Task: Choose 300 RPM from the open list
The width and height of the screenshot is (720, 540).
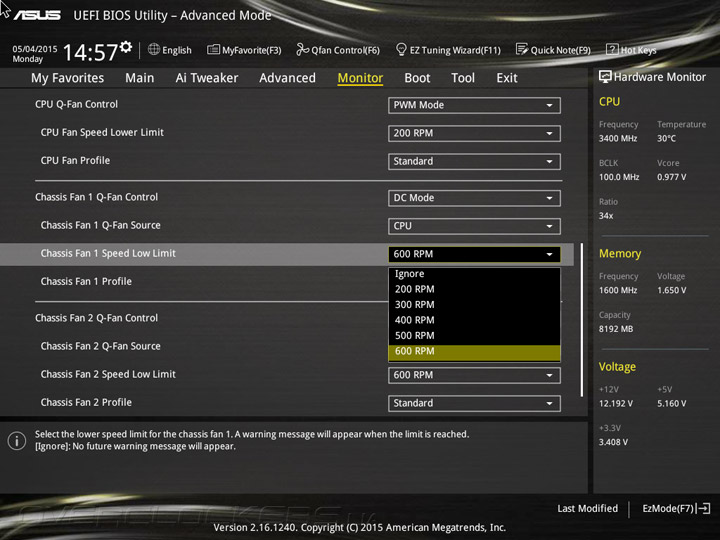Action: 474,304
